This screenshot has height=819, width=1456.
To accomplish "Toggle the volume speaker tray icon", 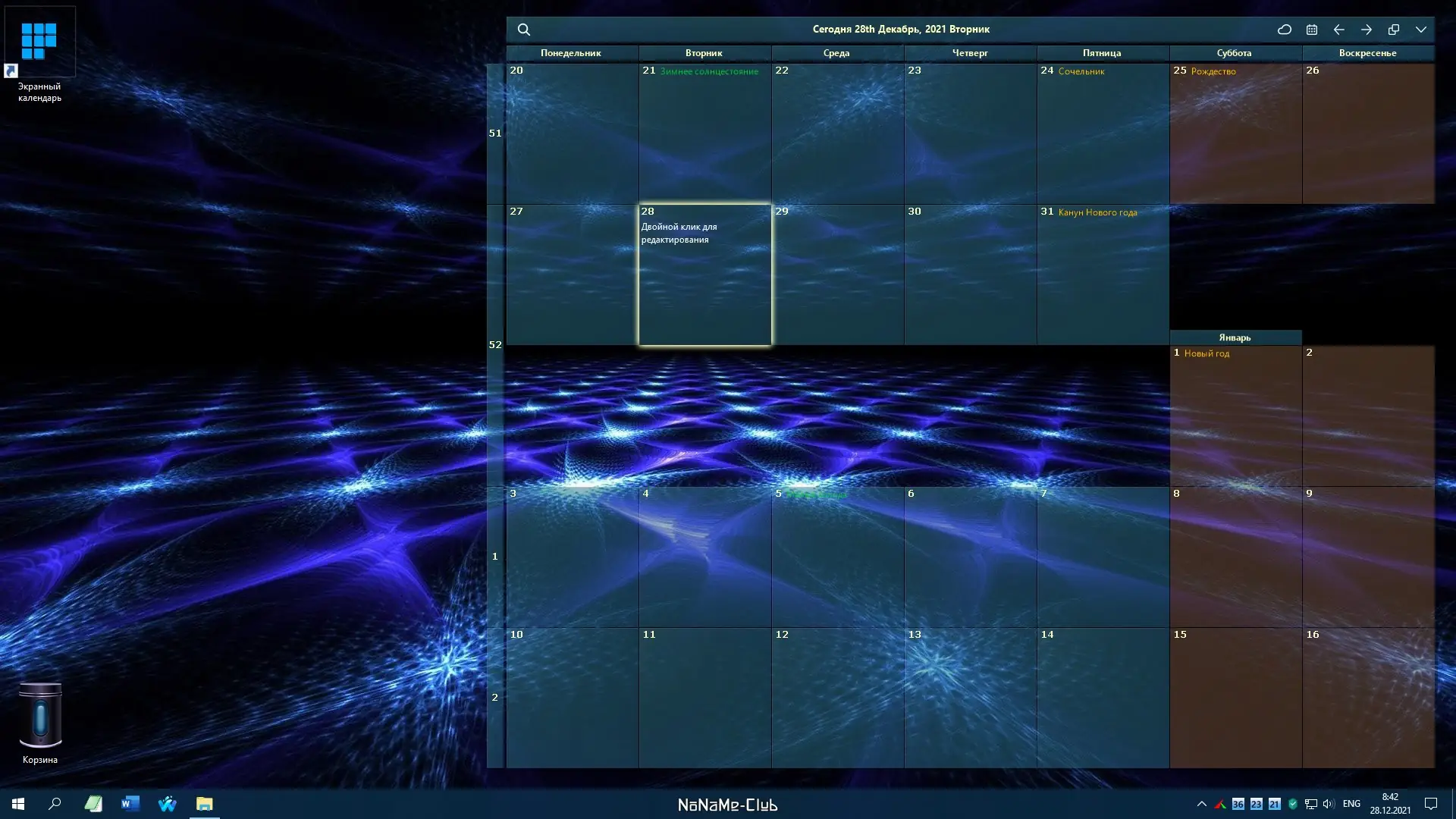I will point(1328,804).
